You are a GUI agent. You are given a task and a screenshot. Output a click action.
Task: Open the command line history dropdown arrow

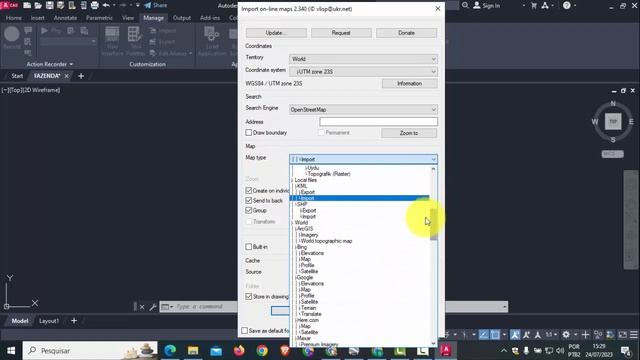click(504, 307)
